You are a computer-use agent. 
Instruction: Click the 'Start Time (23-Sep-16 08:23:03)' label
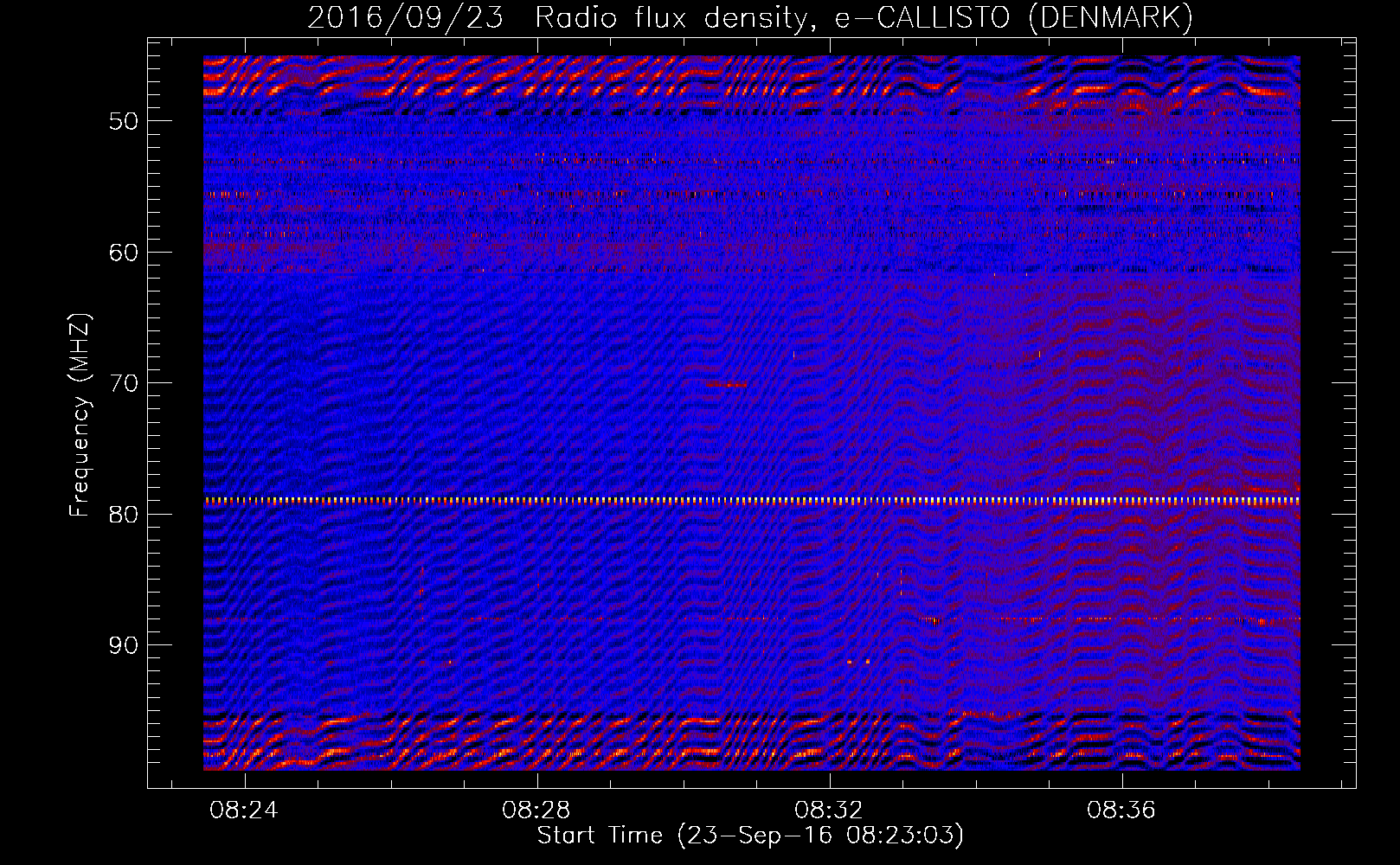pyautogui.click(x=750, y=836)
